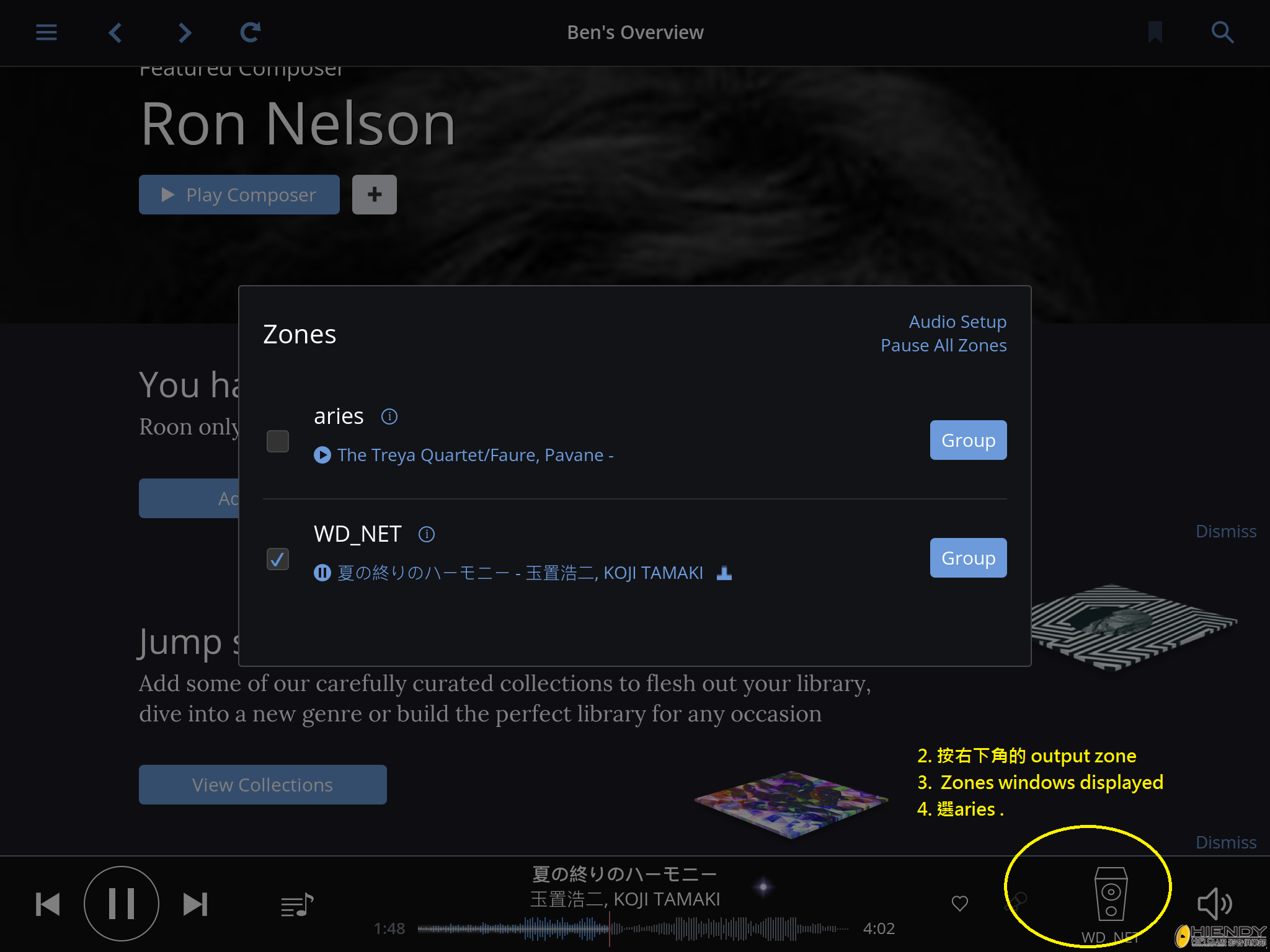The width and height of the screenshot is (1270, 952).
Task: Open the volume control speaker icon
Action: coord(1214,904)
